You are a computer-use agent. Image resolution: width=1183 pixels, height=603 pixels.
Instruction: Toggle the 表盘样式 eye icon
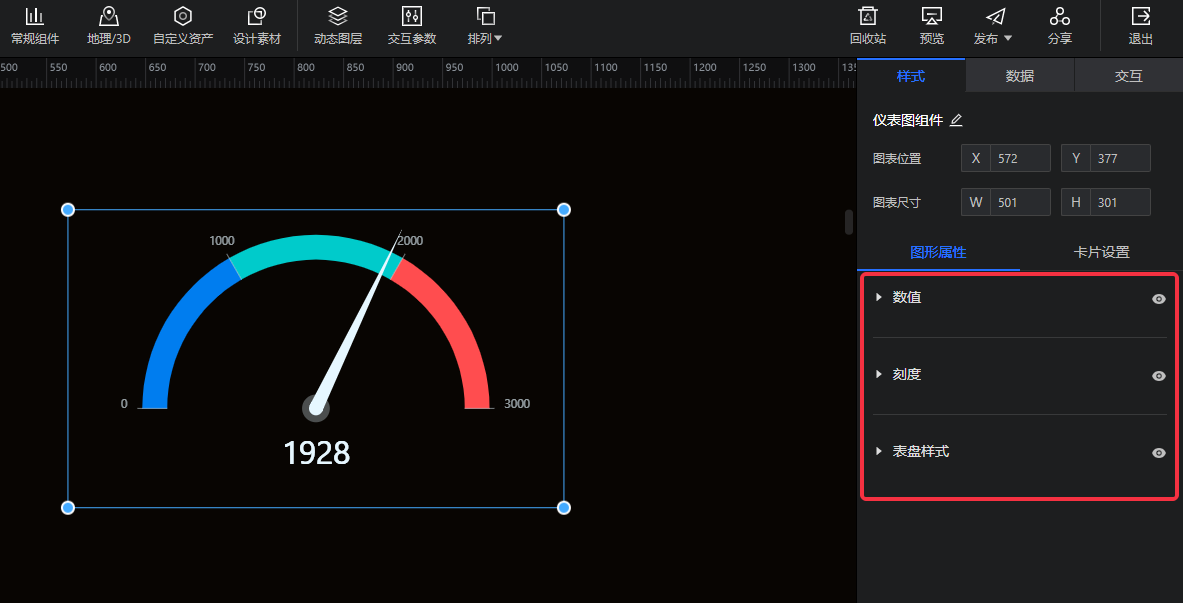click(x=1158, y=453)
